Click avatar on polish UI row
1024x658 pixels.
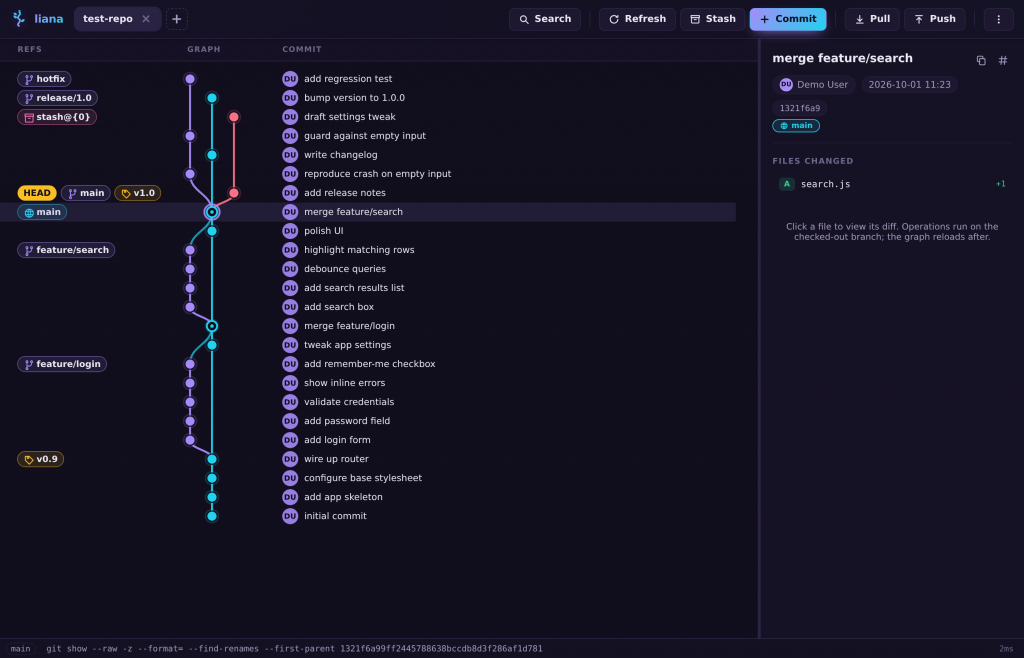(290, 230)
